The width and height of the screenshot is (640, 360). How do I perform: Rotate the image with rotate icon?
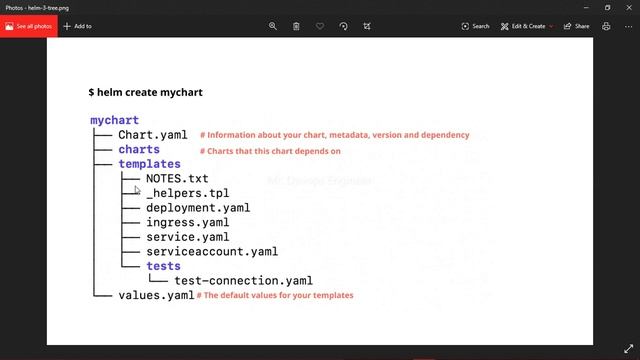343,26
